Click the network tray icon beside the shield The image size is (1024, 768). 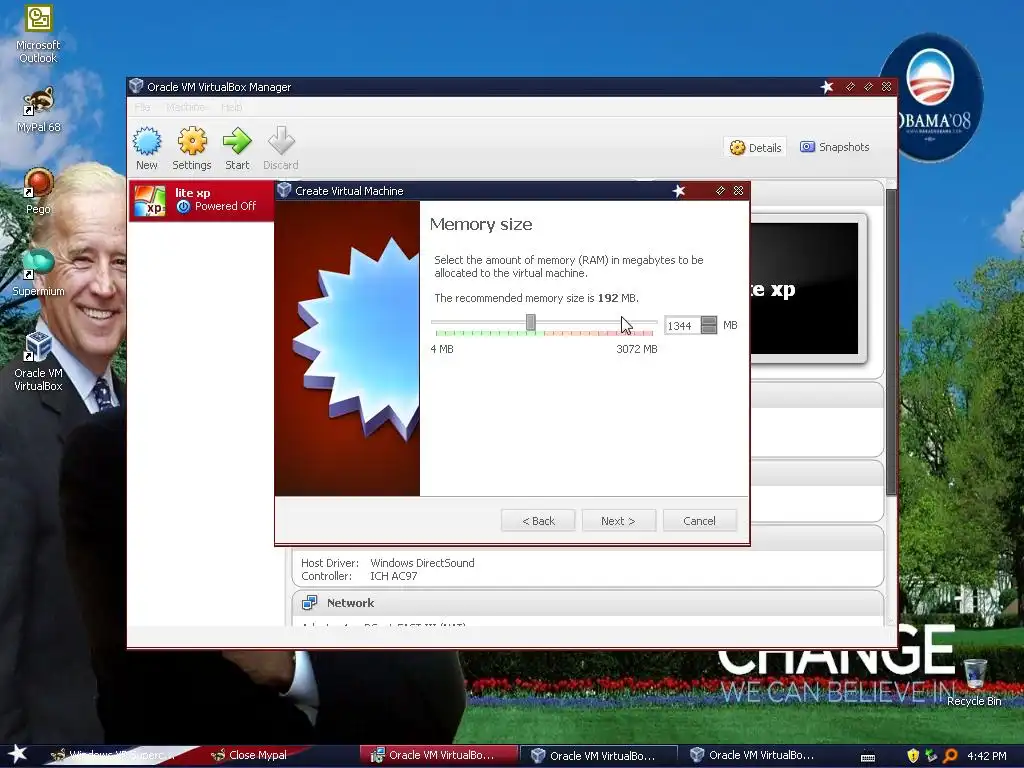click(x=931, y=756)
